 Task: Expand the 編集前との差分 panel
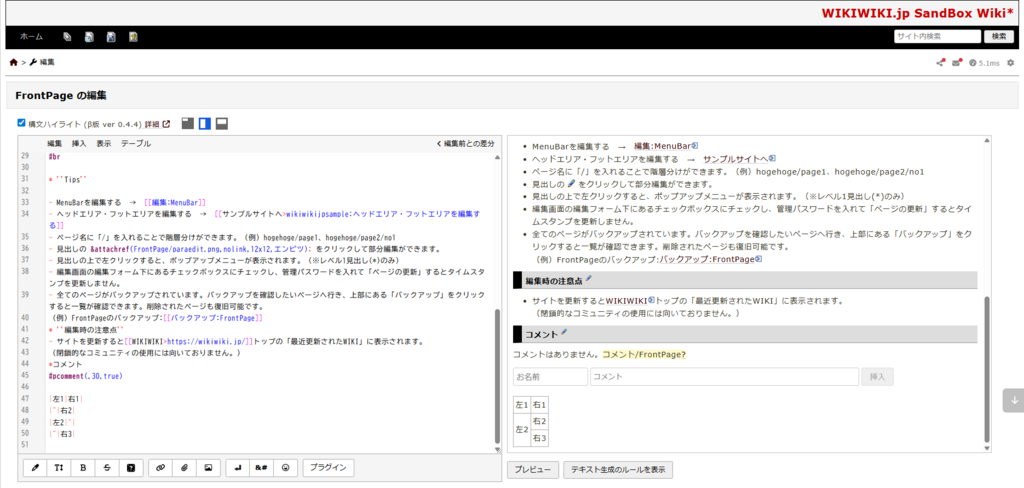[465, 144]
